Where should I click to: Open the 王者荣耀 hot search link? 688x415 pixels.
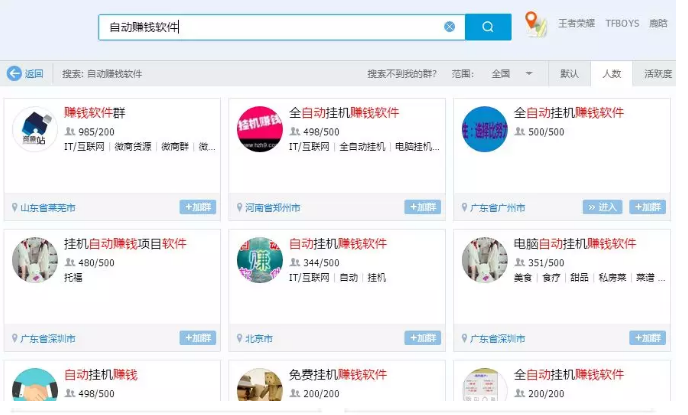[576, 23]
